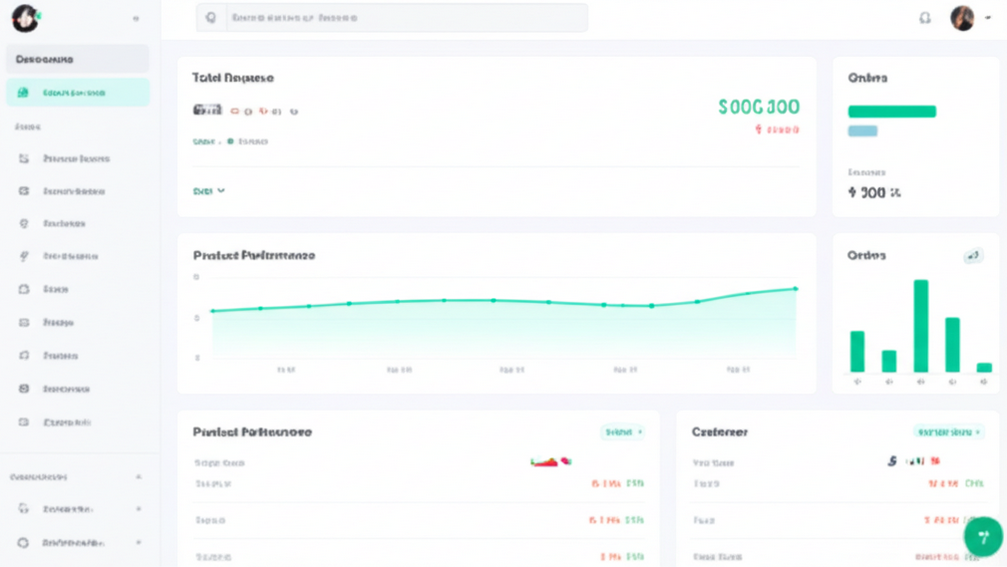
Task: Click the tallest bar in Orders bar chart
Action: 921,326
